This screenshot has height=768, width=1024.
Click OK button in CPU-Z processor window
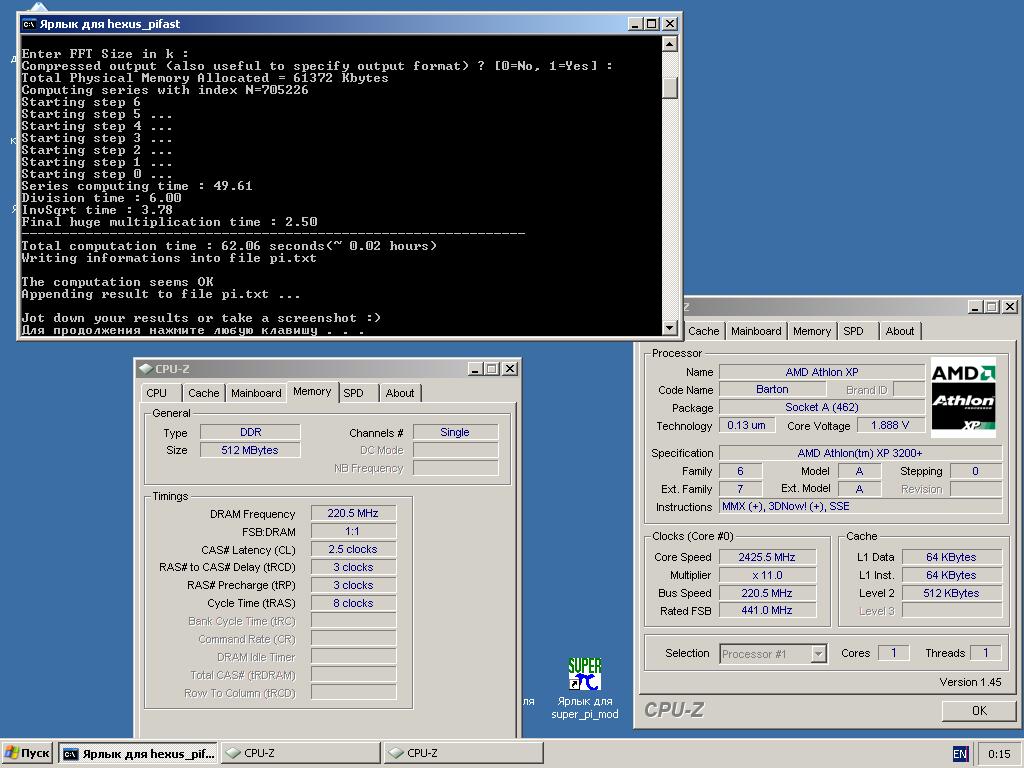979,711
